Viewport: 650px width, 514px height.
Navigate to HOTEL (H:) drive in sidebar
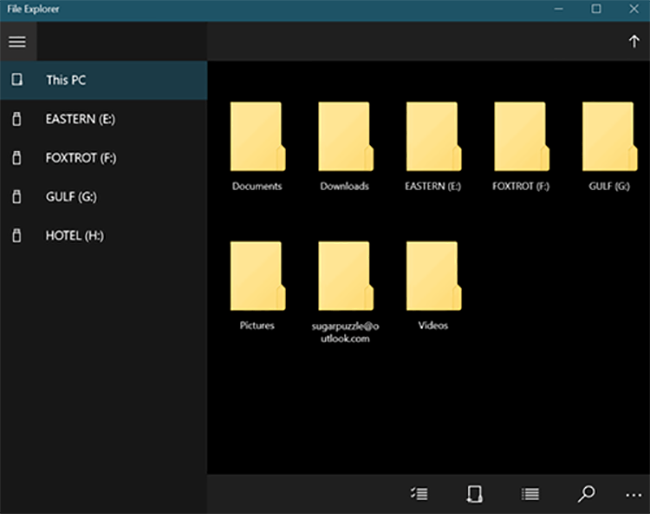(x=74, y=236)
